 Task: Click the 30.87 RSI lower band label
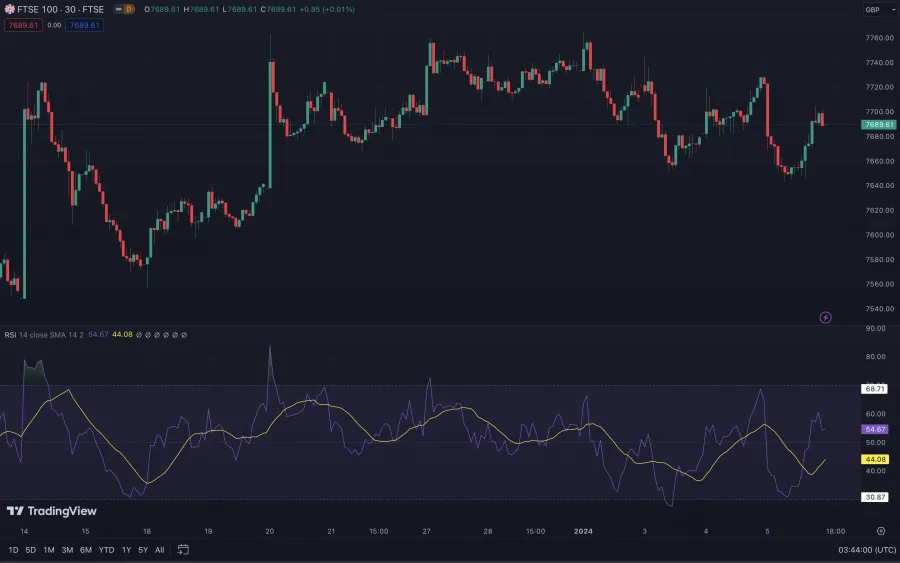point(874,497)
